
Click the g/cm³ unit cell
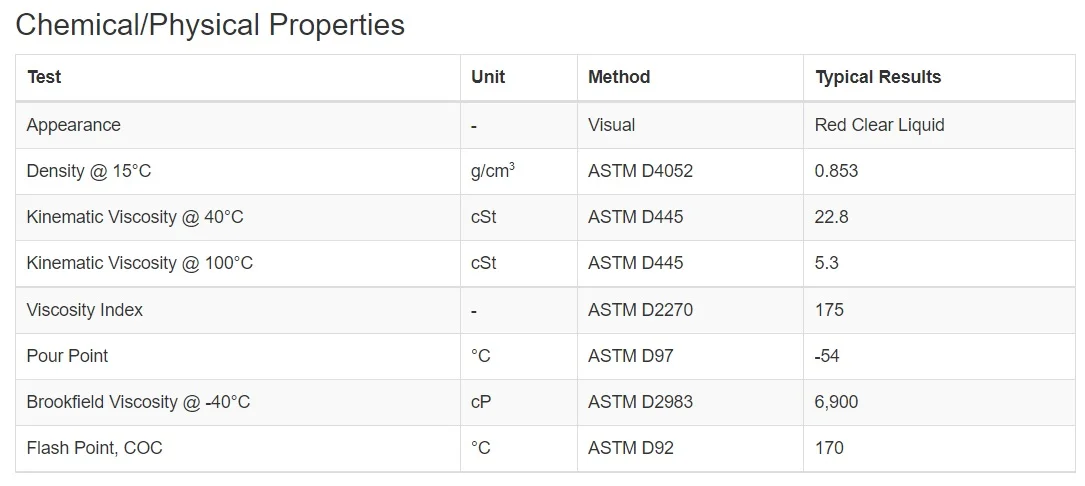tap(492, 171)
